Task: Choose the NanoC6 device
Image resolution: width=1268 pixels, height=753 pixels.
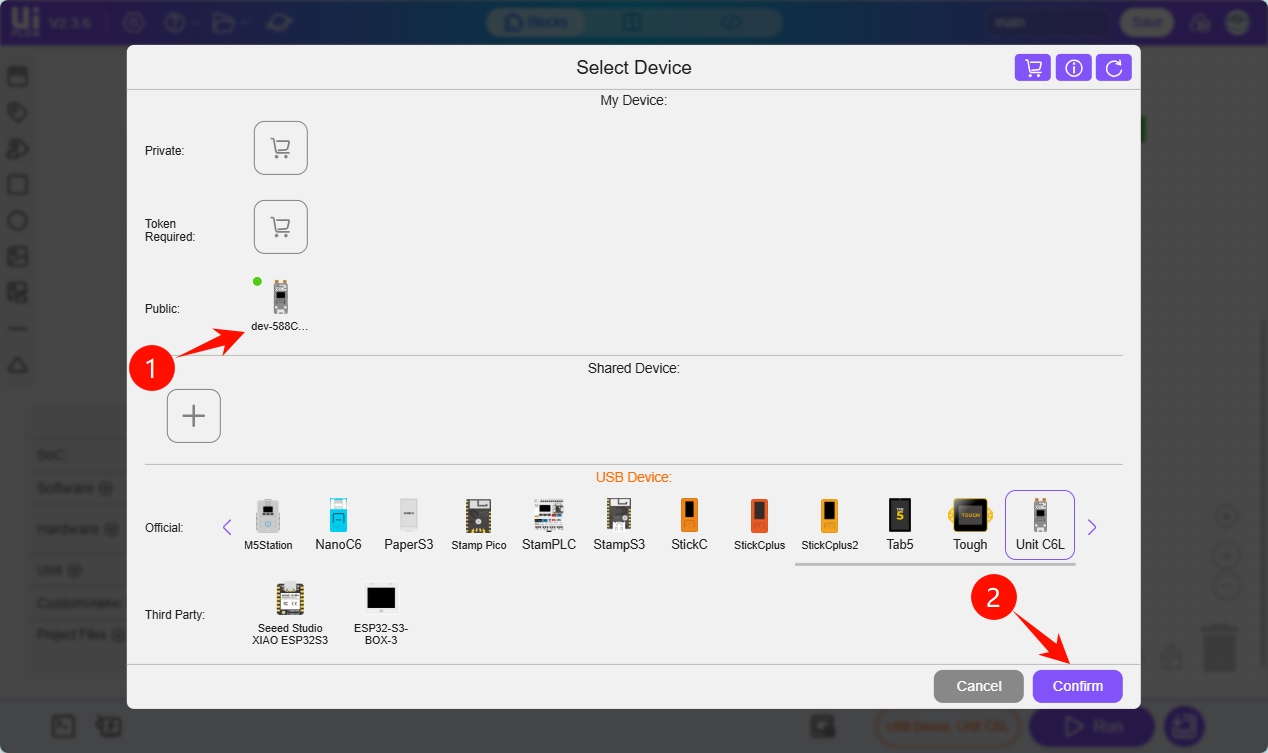Action: pyautogui.click(x=338, y=524)
